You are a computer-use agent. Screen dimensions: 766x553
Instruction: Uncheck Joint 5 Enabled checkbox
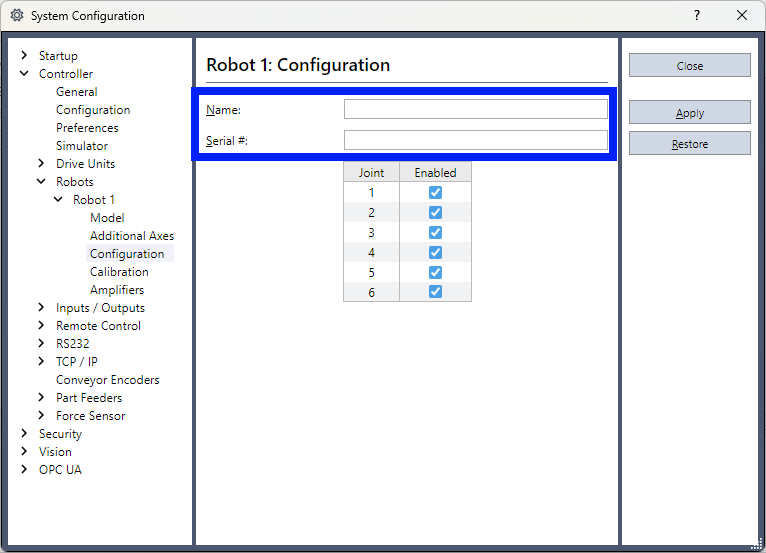click(435, 272)
